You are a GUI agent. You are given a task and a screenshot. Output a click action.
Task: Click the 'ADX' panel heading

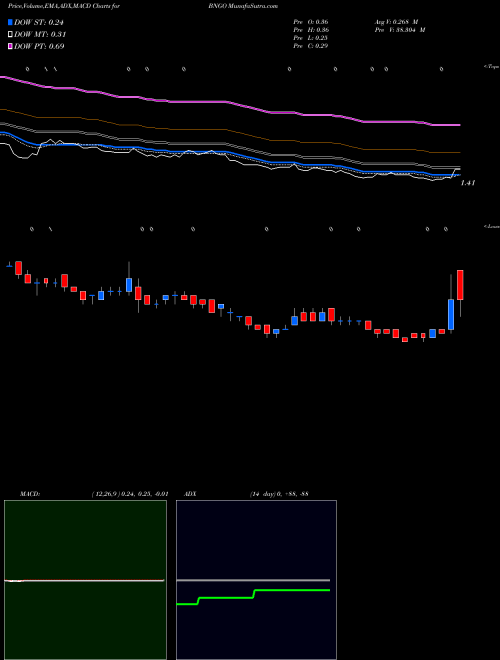pos(190,494)
